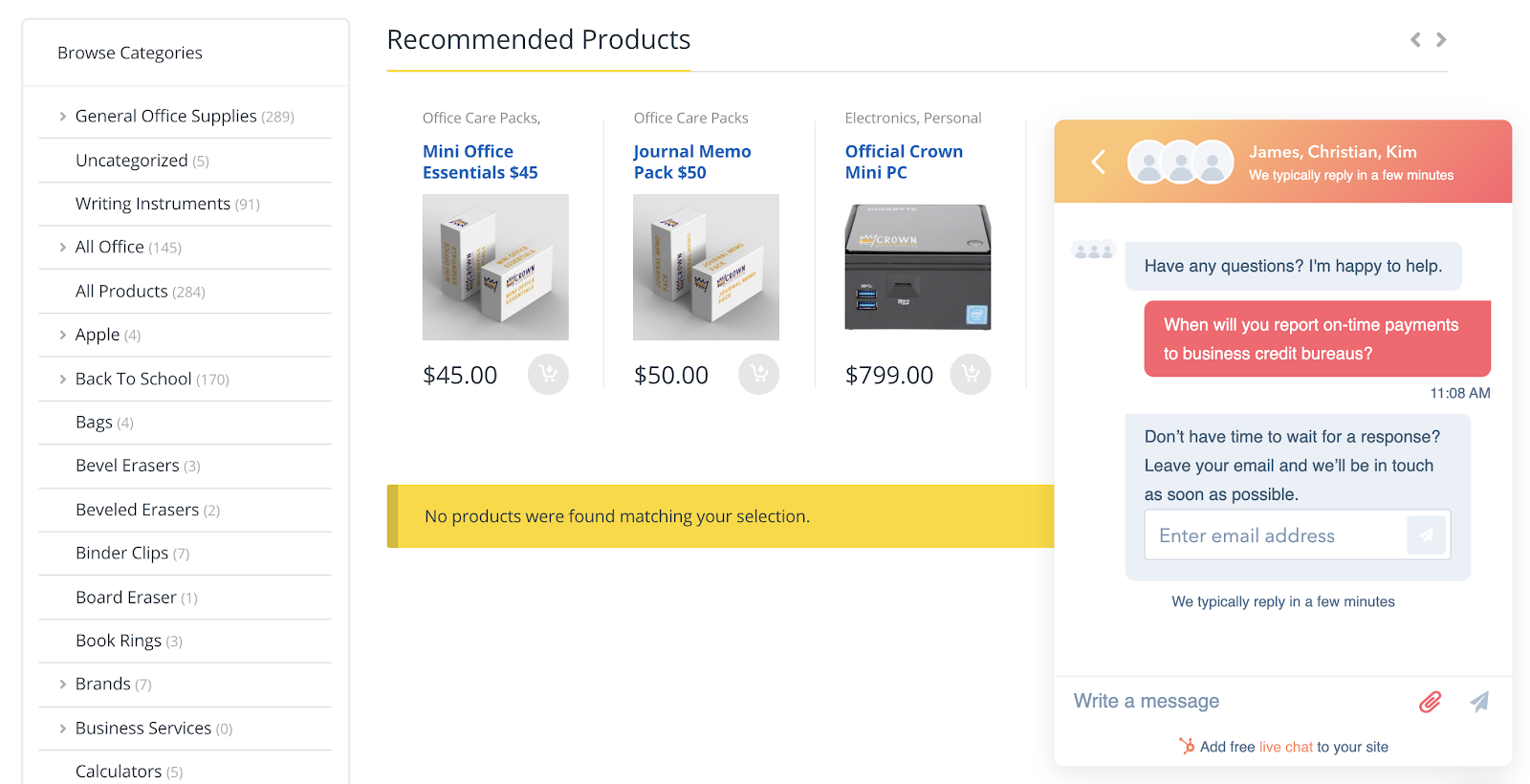This screenshot has width=1530, height=784.
Task: Expand General Office Supplies category
Action: 63,117
